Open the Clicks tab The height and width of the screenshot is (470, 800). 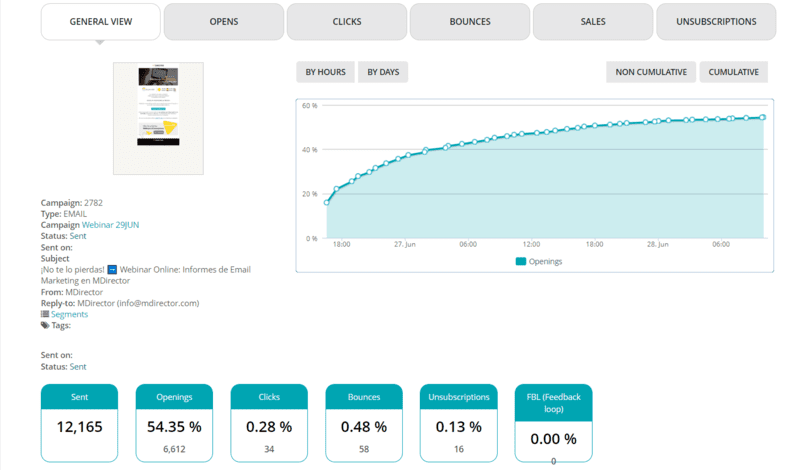coord(347,21)
